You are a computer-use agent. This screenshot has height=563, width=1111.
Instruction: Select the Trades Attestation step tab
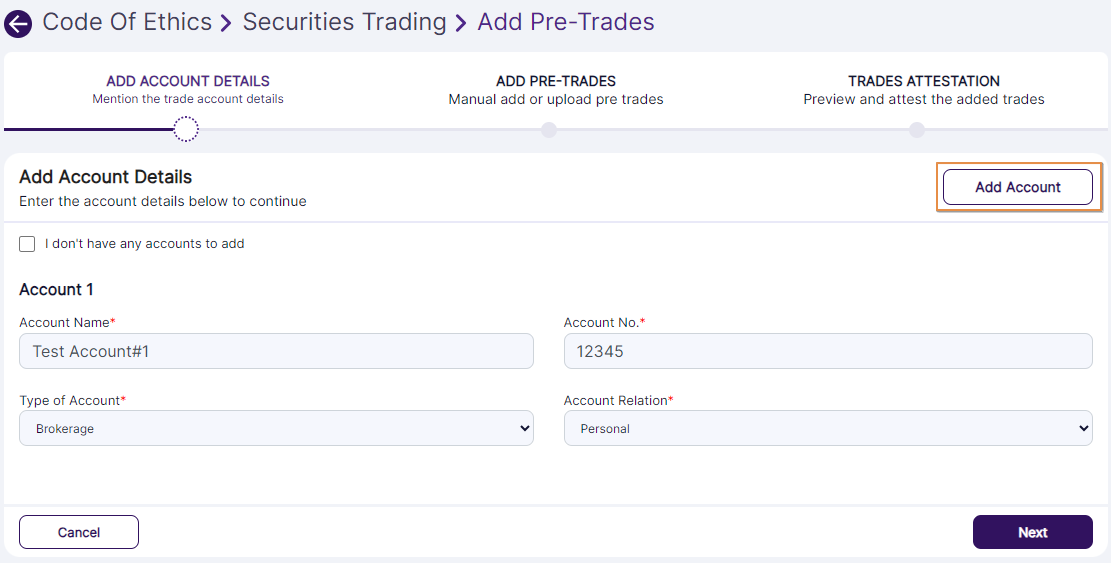tap(924, 89)
